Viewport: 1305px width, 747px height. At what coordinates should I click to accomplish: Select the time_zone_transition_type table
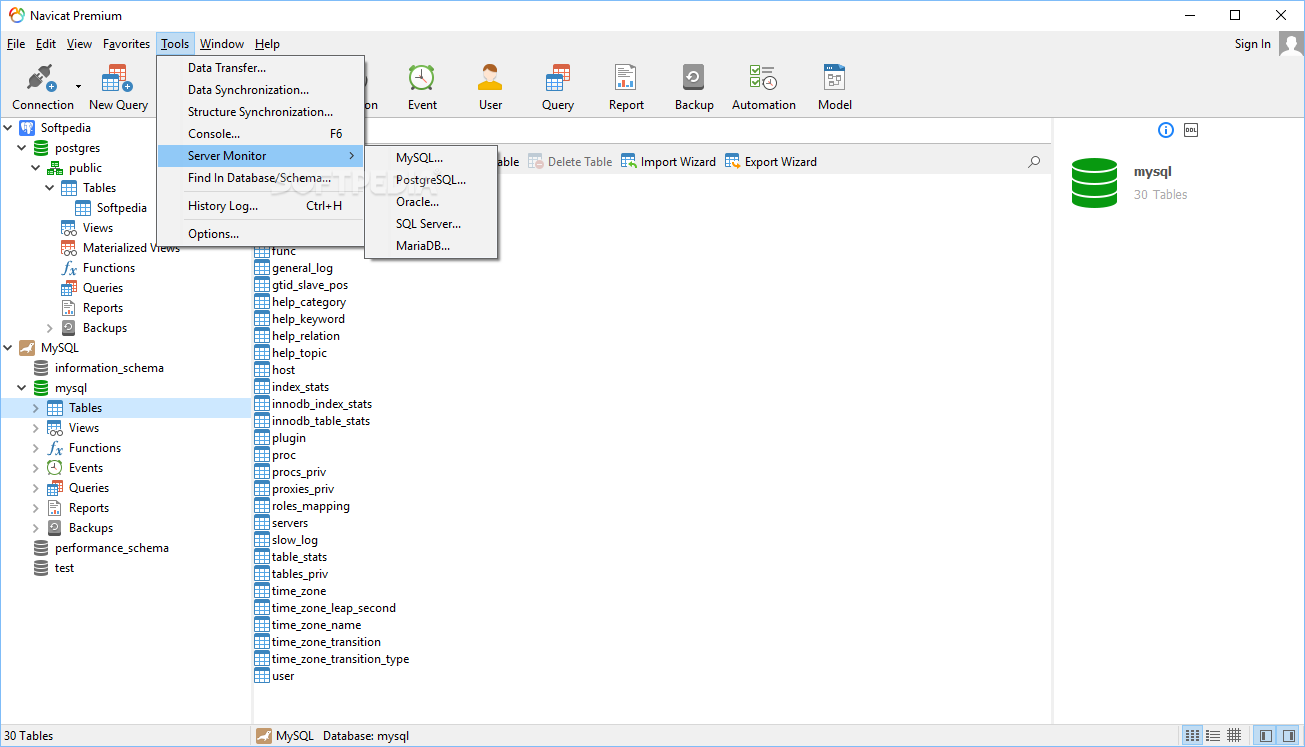332,659
